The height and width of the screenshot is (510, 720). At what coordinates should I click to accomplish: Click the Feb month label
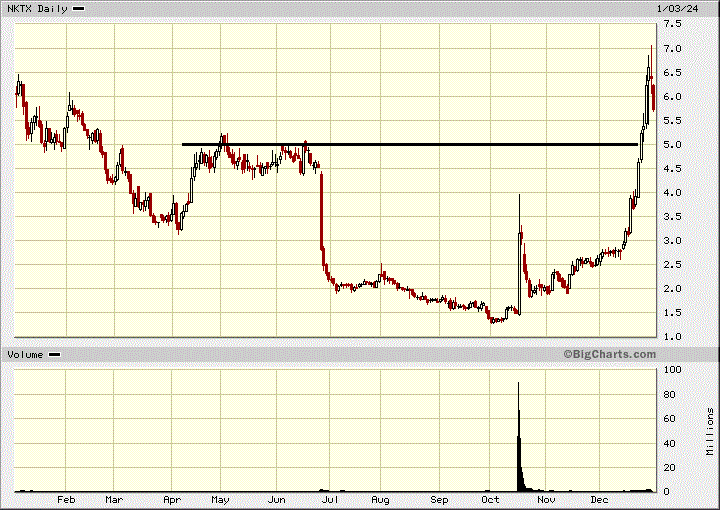[66, 499]
